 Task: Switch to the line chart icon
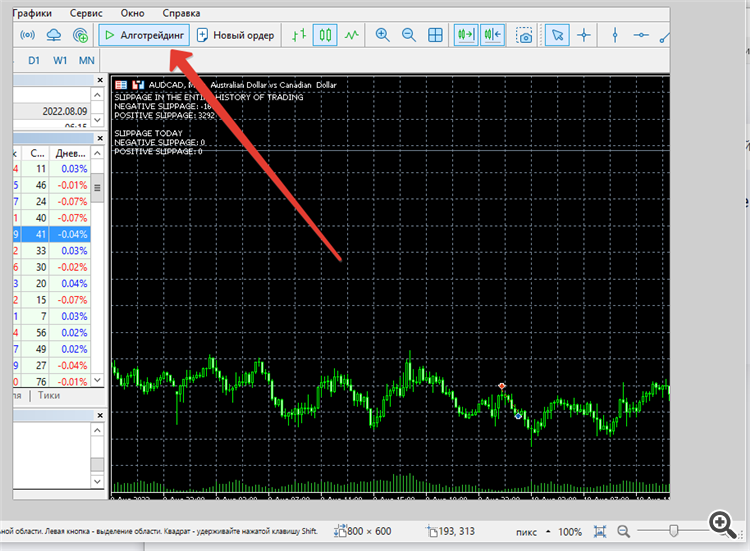coord(352,35)
